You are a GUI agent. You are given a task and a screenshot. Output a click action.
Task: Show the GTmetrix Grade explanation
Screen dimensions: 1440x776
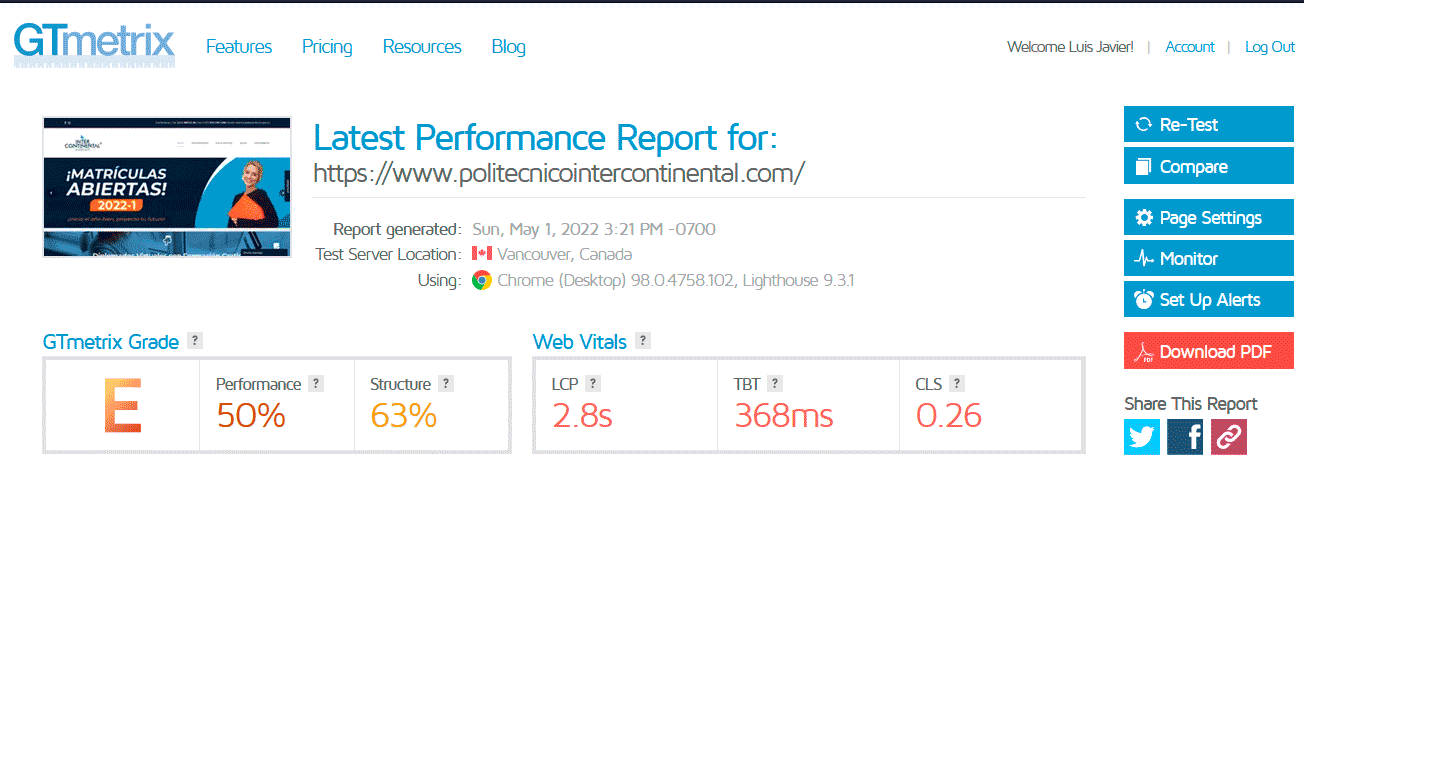pos(196,341)
